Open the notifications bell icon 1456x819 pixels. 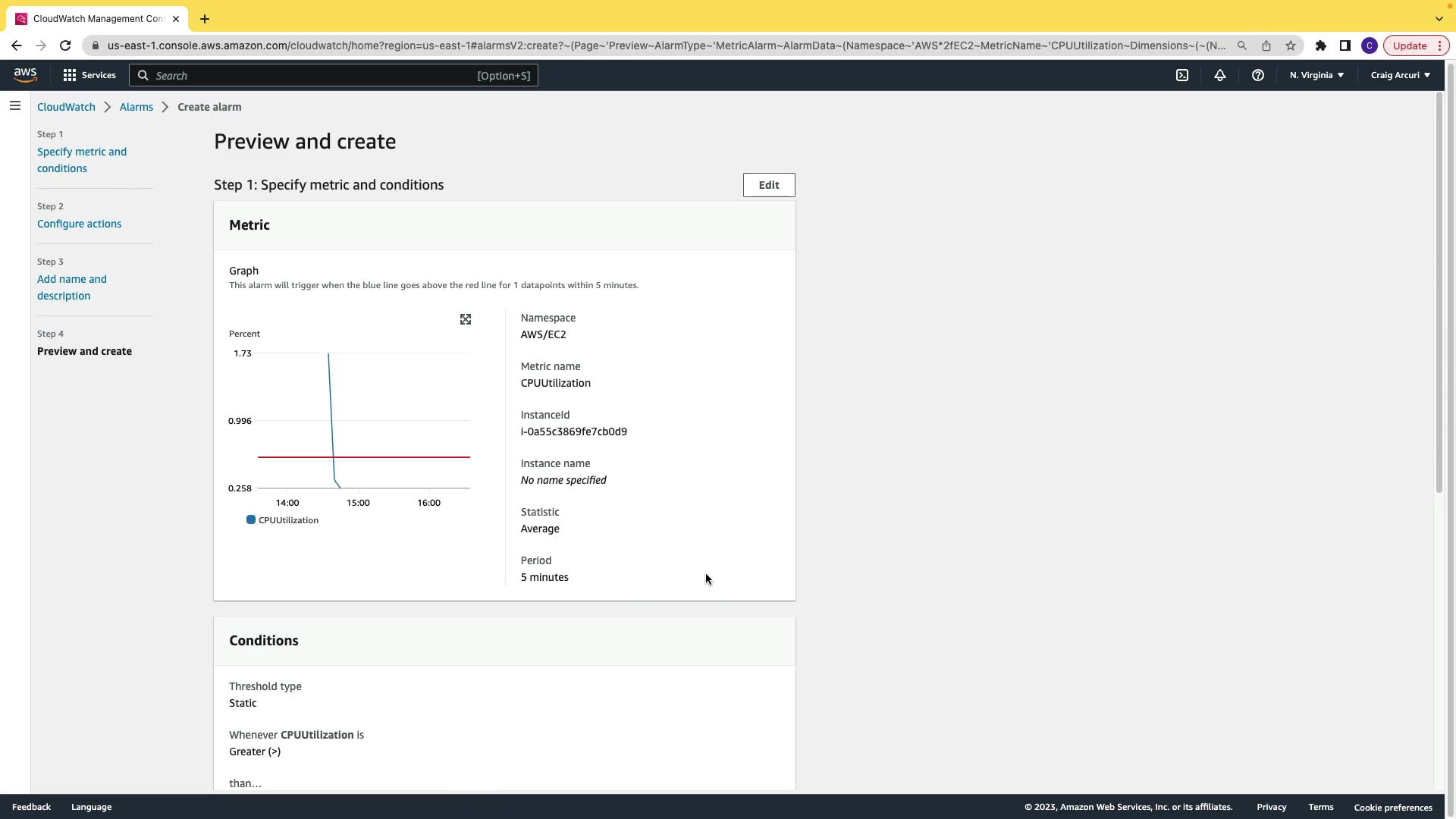pyautogui.click(x=1220, y=75)
